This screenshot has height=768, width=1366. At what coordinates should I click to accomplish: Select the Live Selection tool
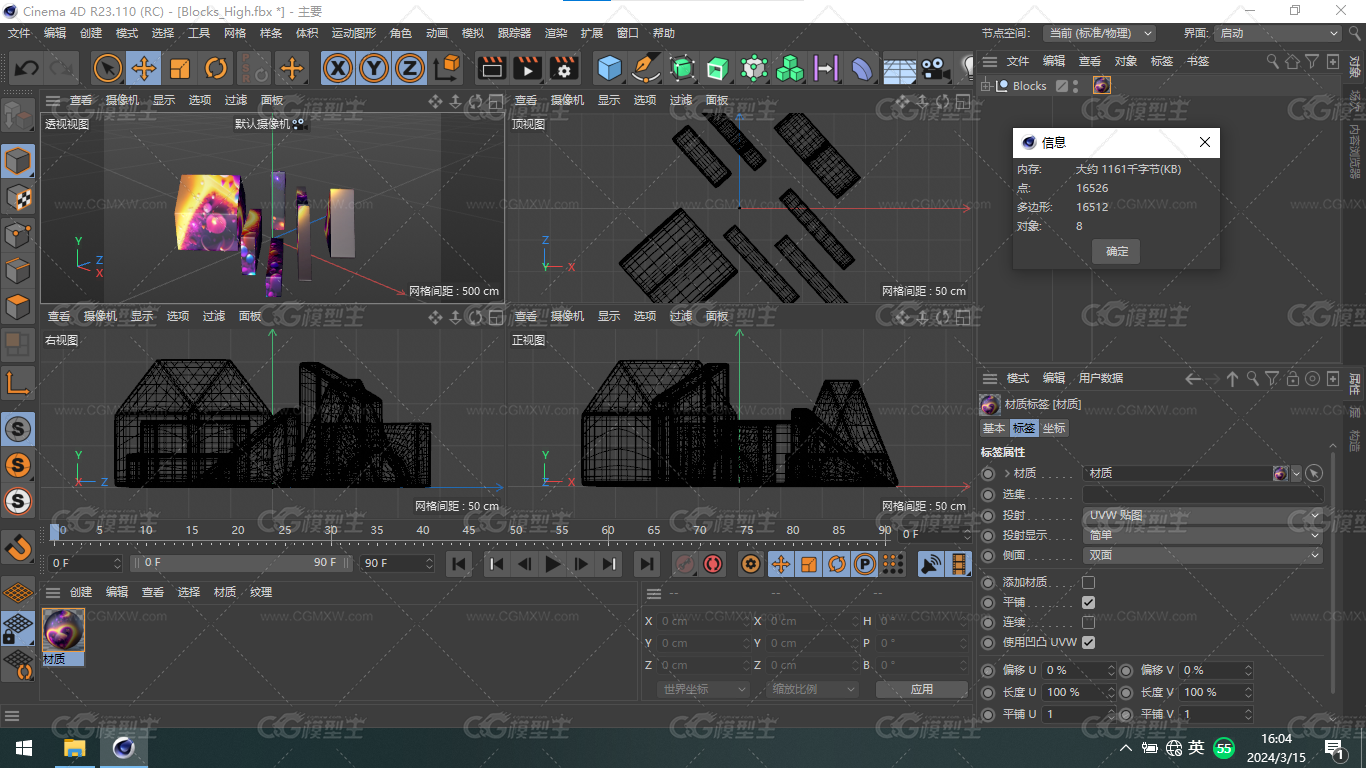pyautogui.click(x=108, y=68)
